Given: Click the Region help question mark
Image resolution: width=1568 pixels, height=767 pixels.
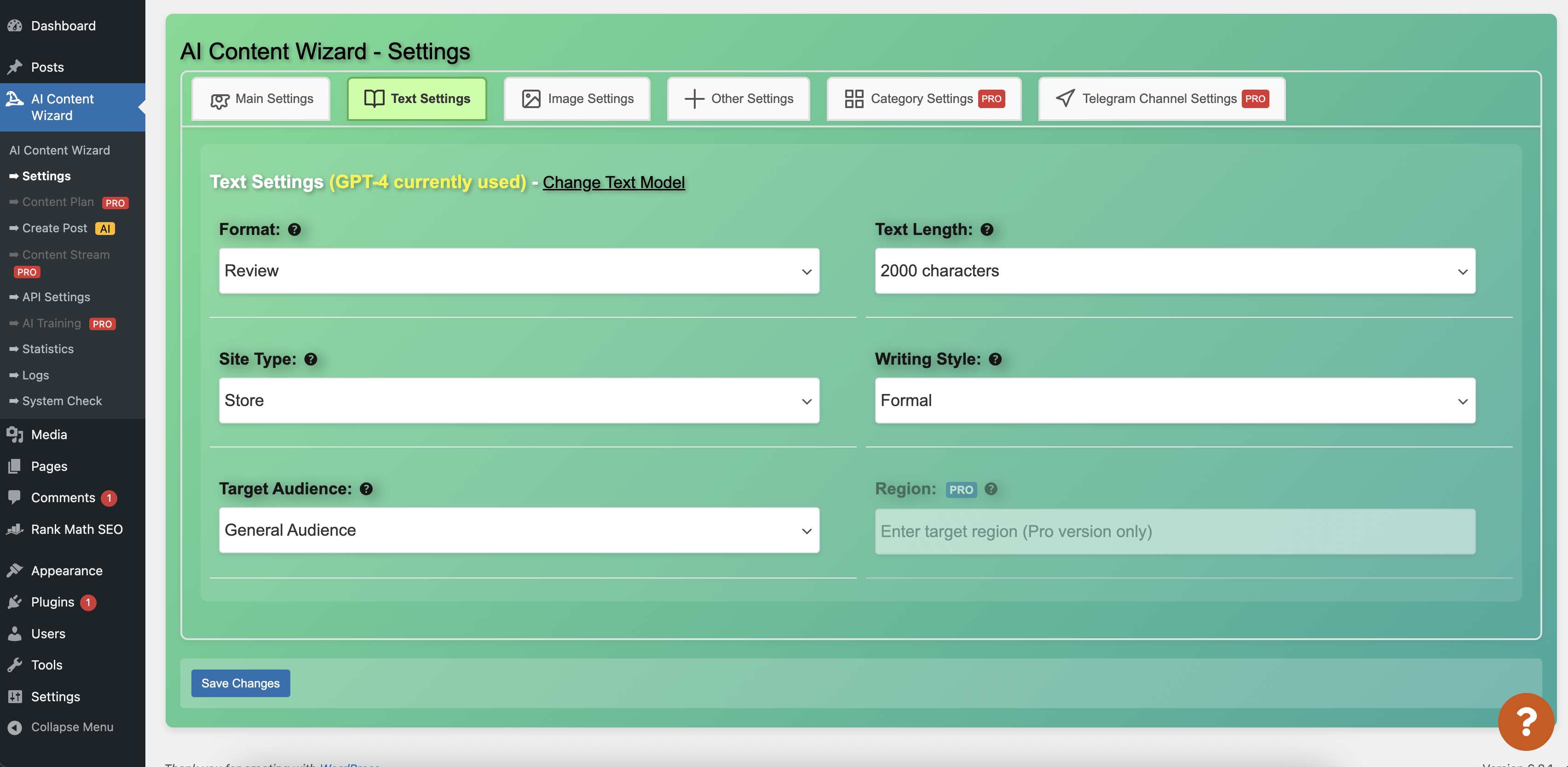Looking at the screenshot, I should 991,488.
